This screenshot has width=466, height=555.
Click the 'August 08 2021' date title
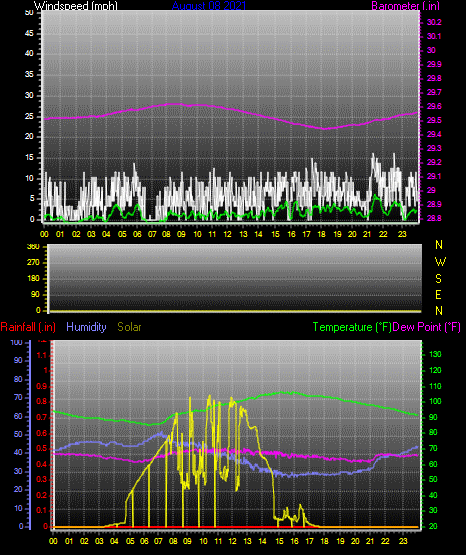click(x=209, y=6)
